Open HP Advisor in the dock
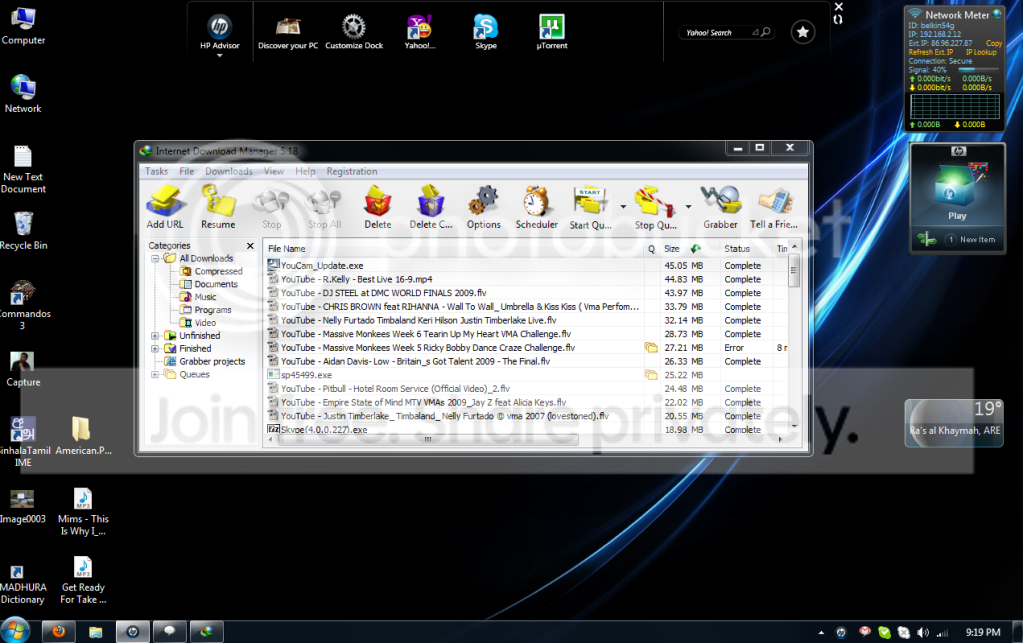1023x643 pixels. tap(220, 33)
